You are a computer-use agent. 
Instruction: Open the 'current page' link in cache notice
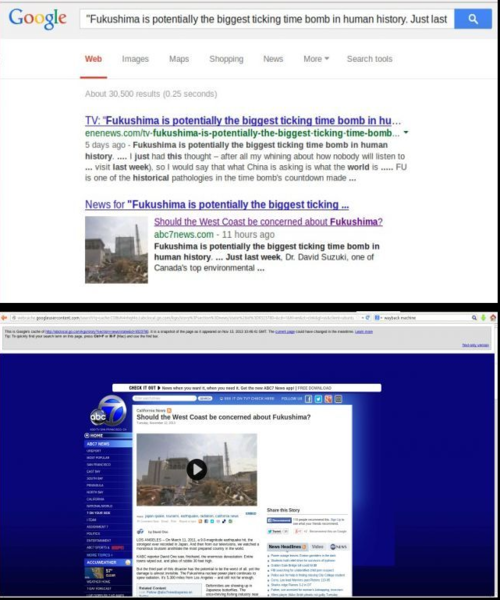tap(285, 332)
